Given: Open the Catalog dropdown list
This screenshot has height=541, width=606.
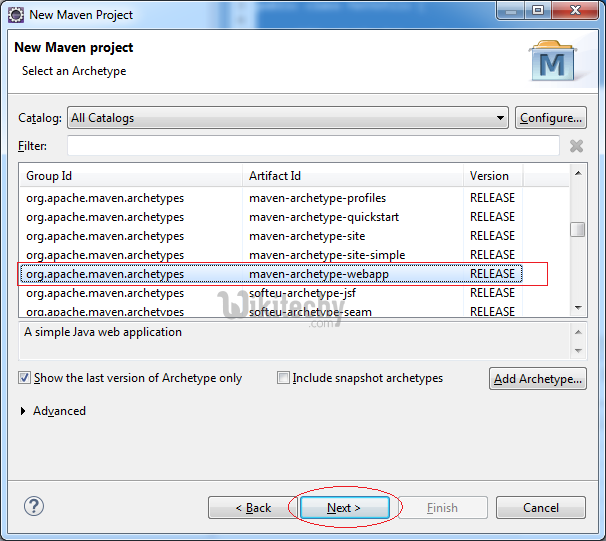Looking at the screenshot, I should tap(500, 118).
